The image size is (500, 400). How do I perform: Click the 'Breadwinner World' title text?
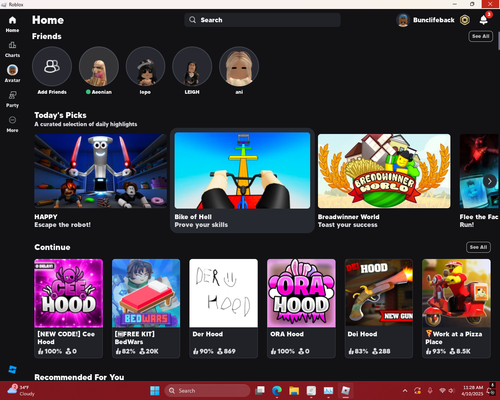[x=348, y=217]
